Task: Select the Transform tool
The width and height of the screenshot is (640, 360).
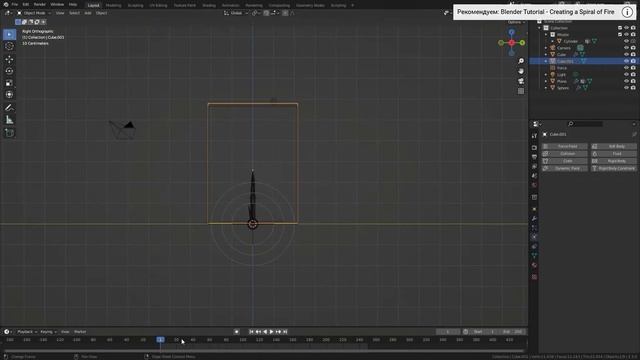Action: (9, 95)
